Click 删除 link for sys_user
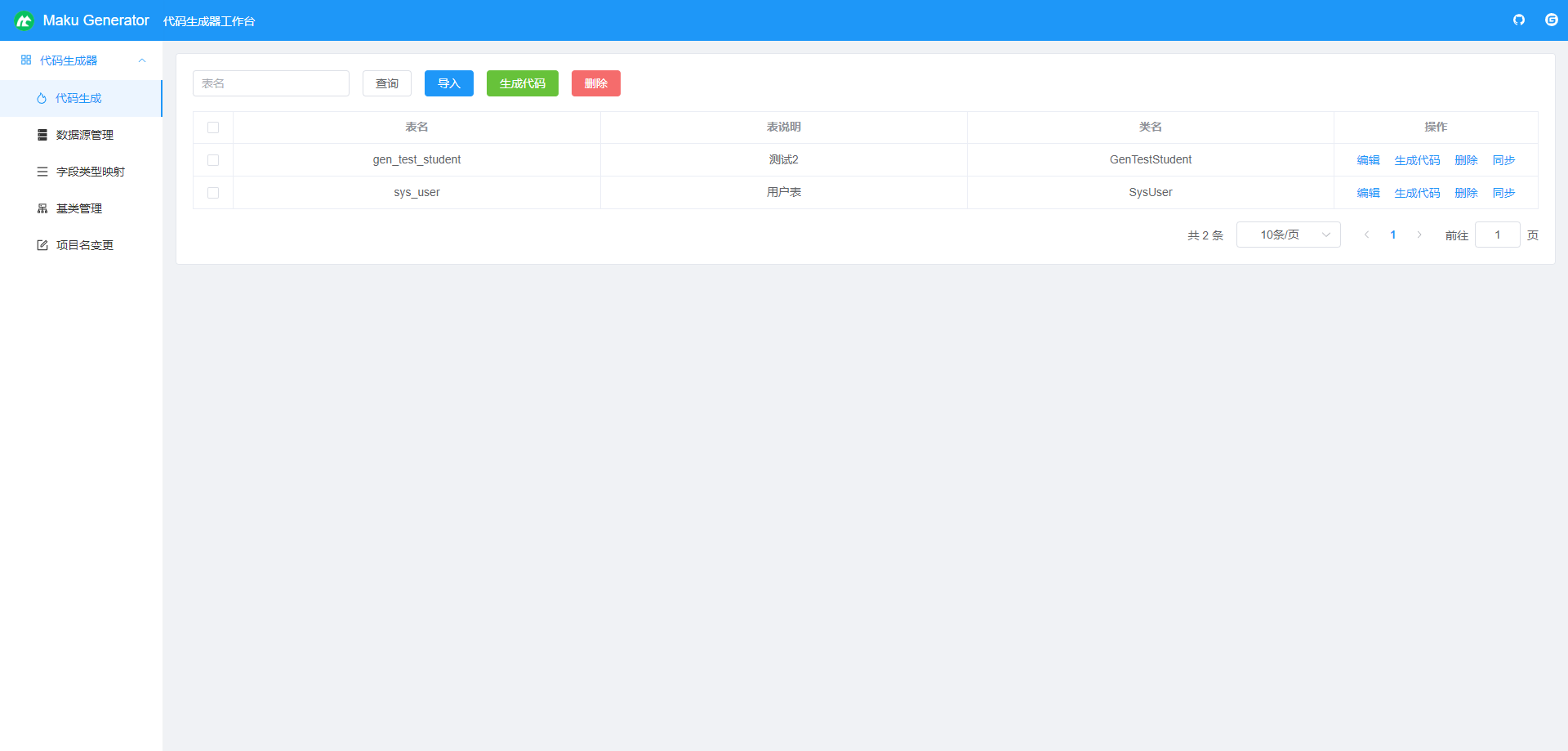The image size is (1568, 751). click(x=1467, y=193)
